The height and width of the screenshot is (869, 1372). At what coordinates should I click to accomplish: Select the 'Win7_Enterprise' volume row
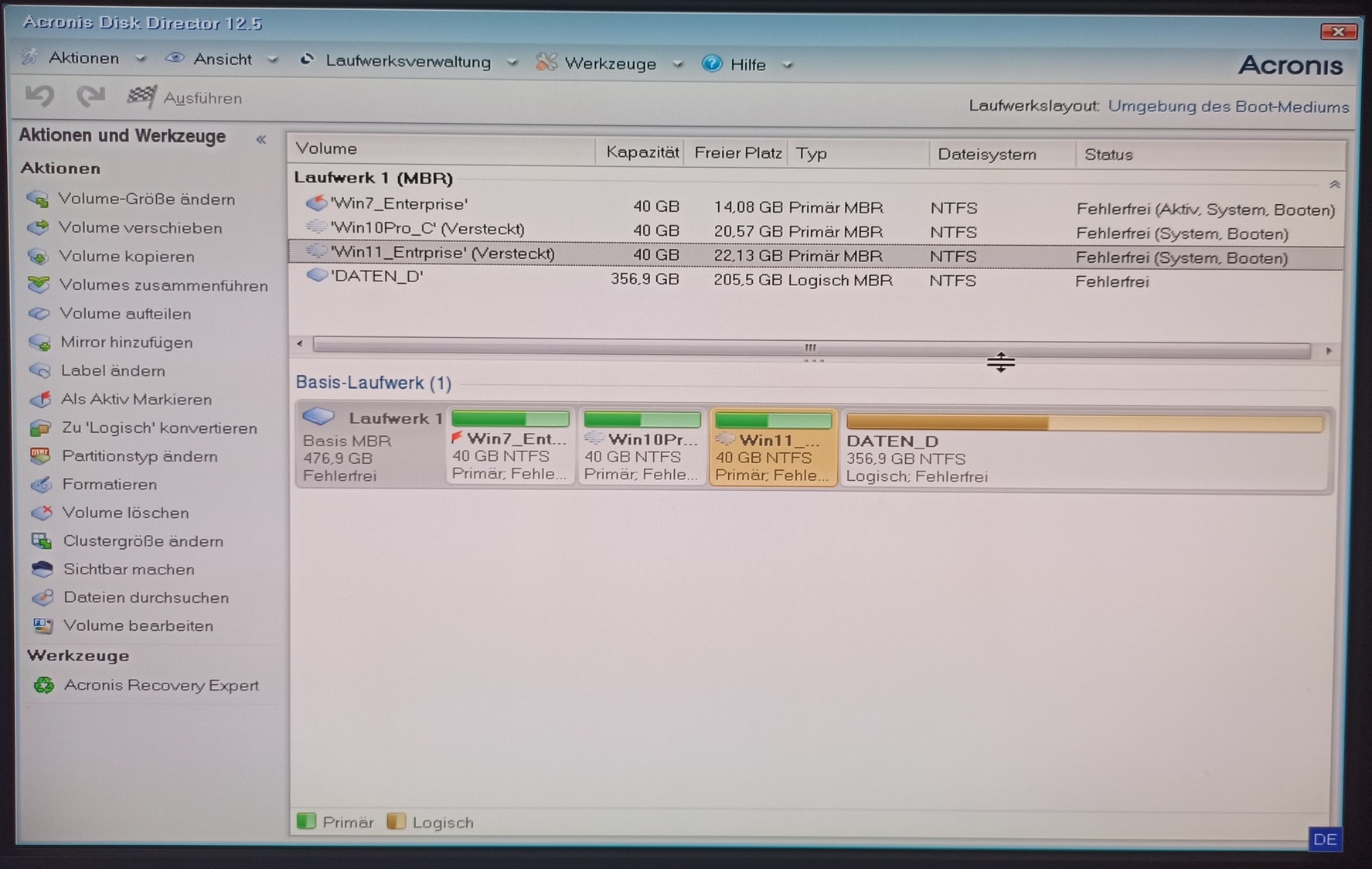click(x=815, y=206)
